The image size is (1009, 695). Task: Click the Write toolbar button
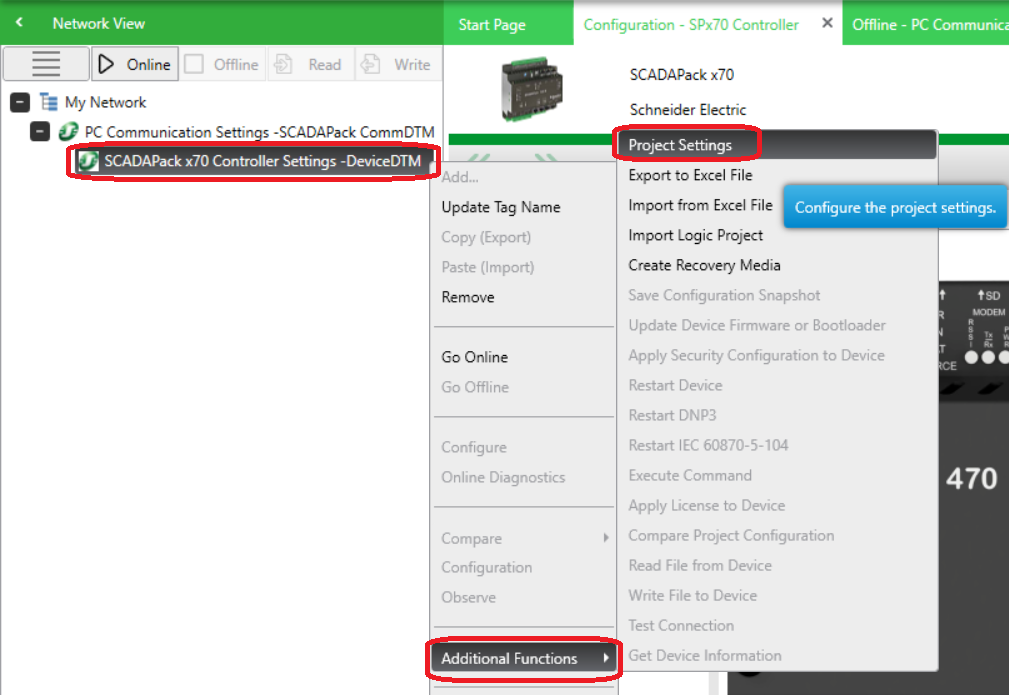[397, 64]
